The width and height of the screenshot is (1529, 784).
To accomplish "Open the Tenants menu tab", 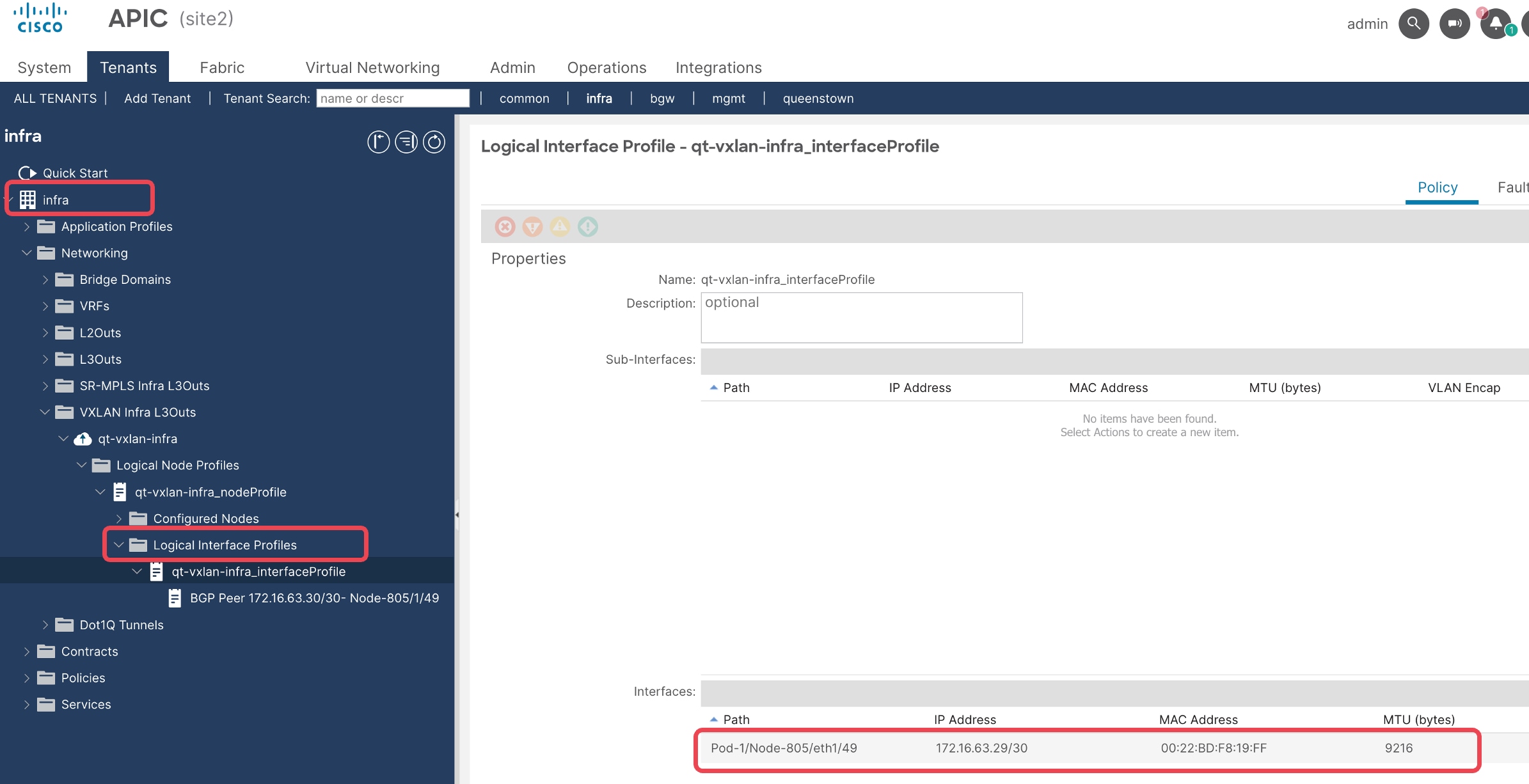I will point(128,67).
